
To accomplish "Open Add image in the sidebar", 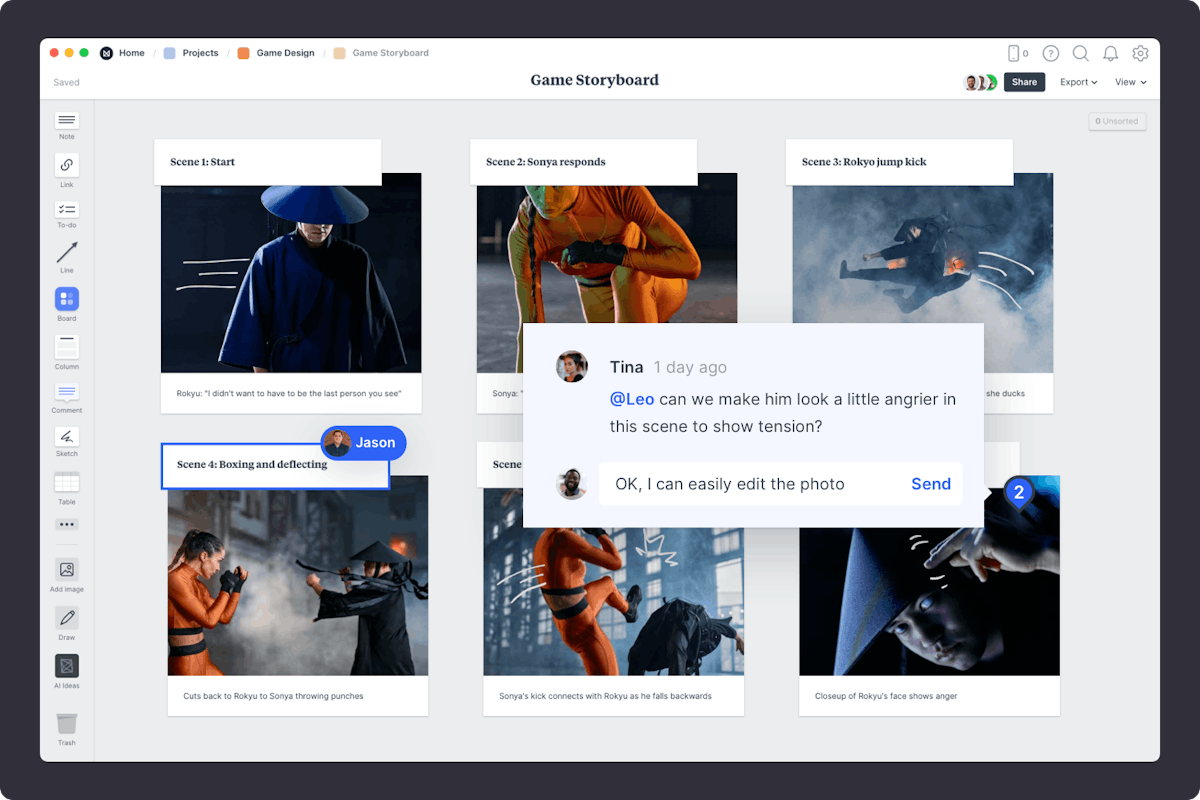I will point(66,572).
